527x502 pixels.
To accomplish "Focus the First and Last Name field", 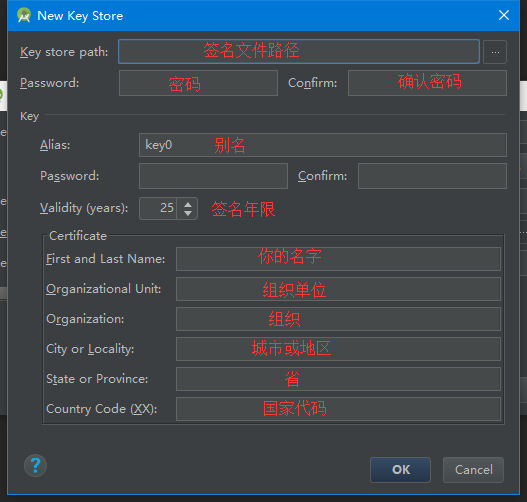I will click(338, 259).
